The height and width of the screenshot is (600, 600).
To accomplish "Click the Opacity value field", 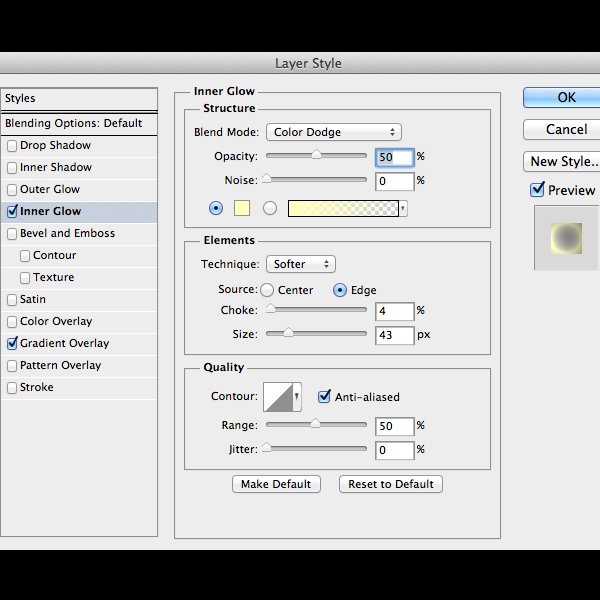I will (395, 157).
